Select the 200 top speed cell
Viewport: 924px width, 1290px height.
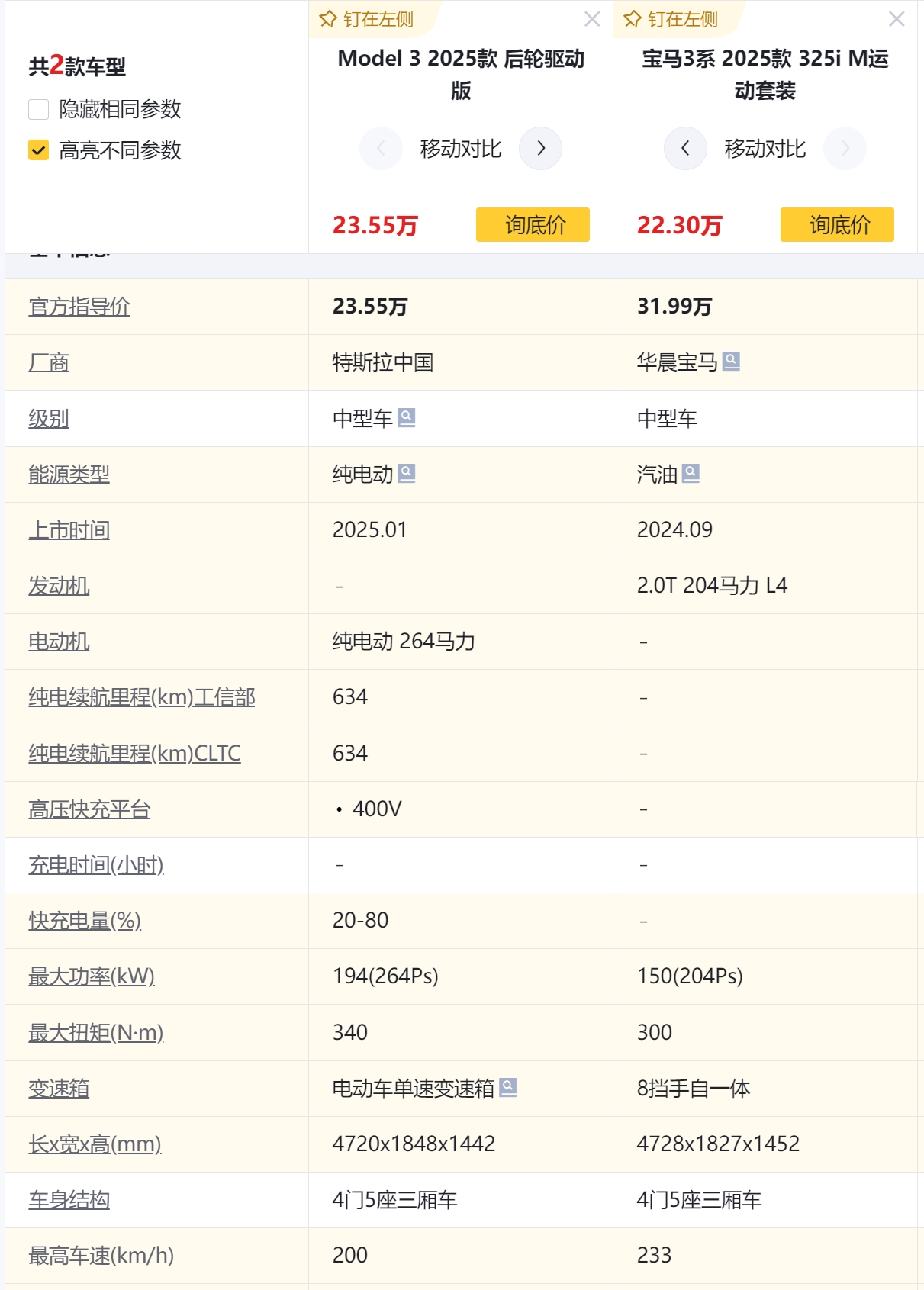[x=461, y=1256]
